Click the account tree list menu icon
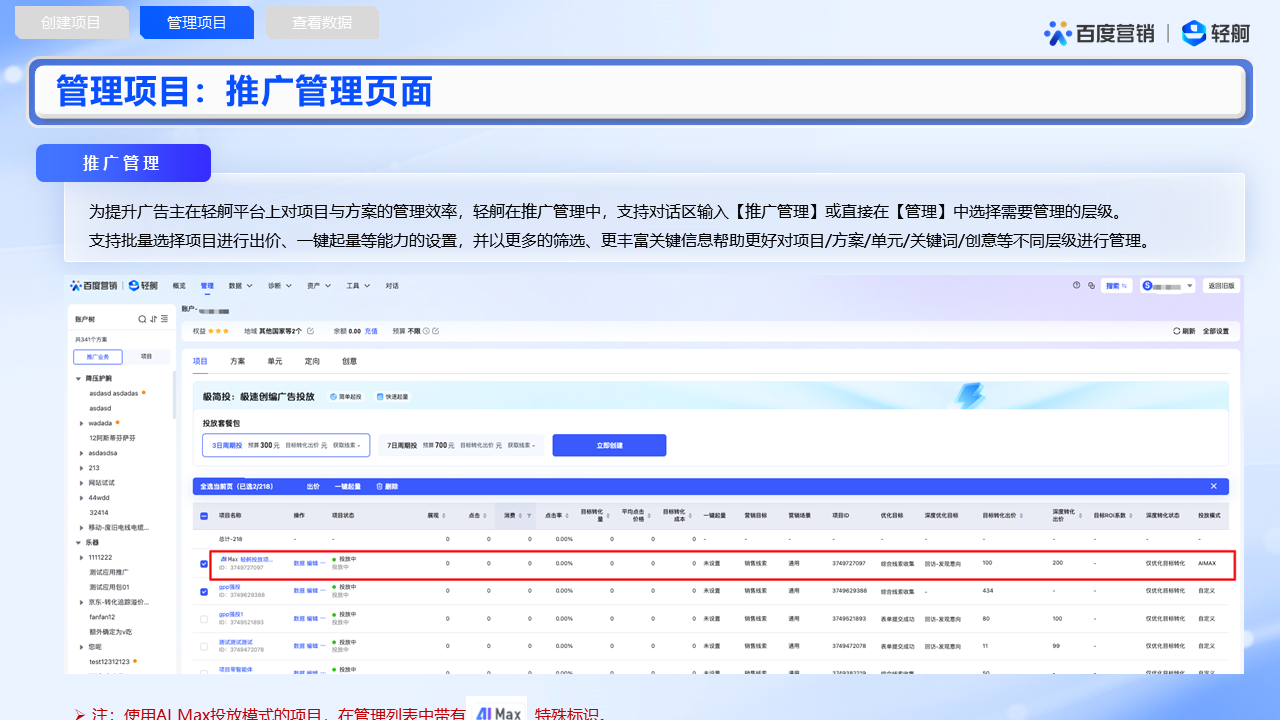 164,319
